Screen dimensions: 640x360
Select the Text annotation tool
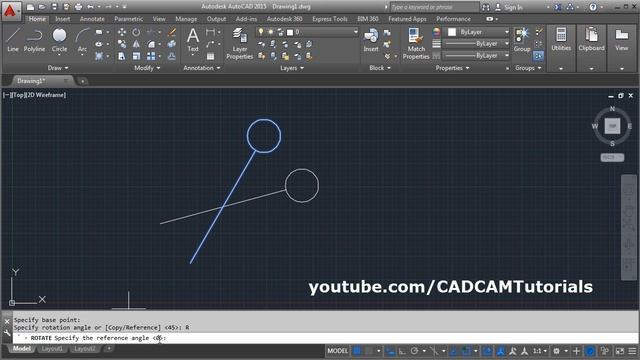(x=193, y=40)
